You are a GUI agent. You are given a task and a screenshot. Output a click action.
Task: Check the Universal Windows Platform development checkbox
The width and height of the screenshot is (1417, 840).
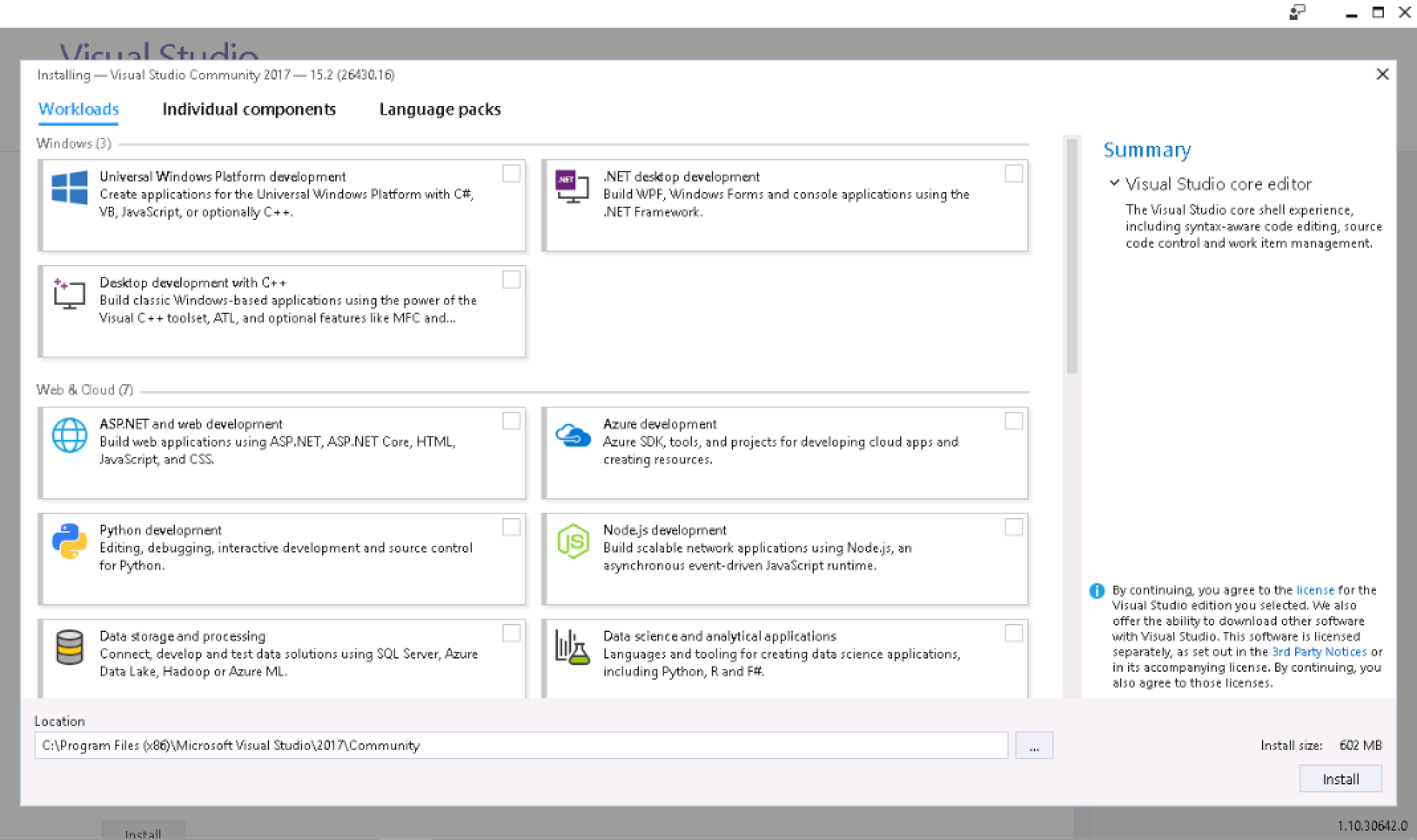pyautogui.click(x=511, y=174)
